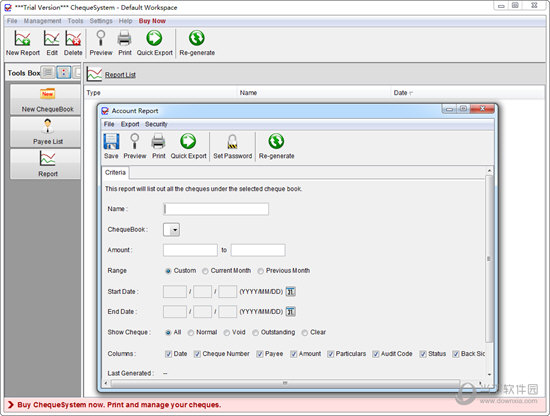Re-generate the Account Report
550x416 pixels.
click(x=276, y=146)
